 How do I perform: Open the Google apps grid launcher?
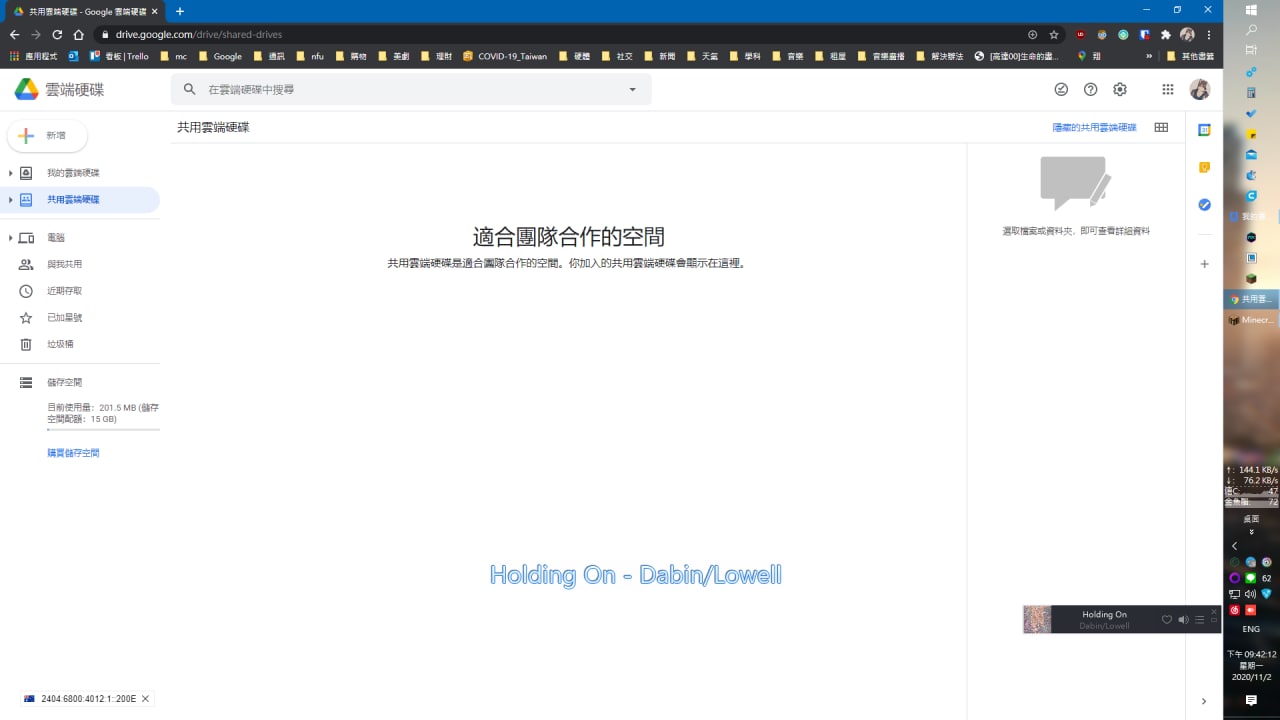(x=1167, y=89)
